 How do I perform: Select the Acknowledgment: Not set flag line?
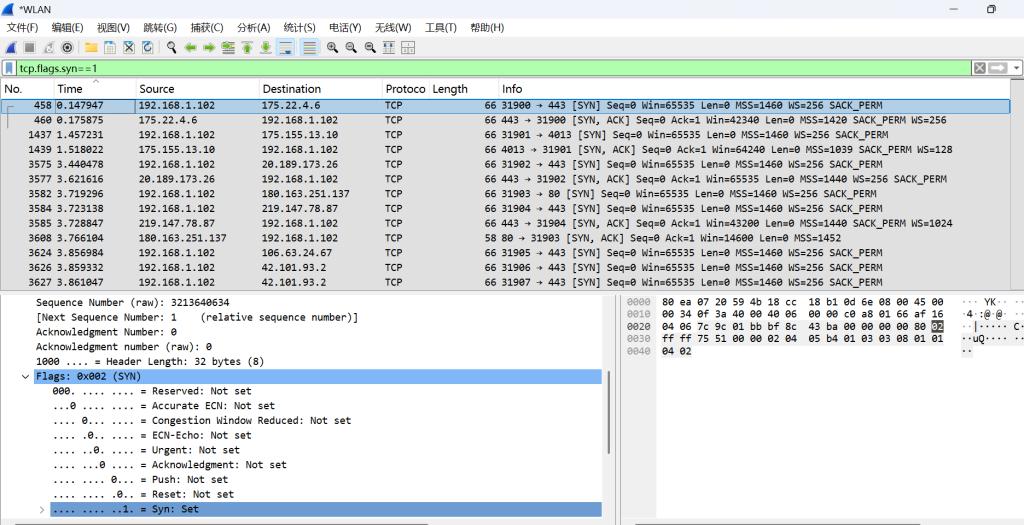(170, 465)
